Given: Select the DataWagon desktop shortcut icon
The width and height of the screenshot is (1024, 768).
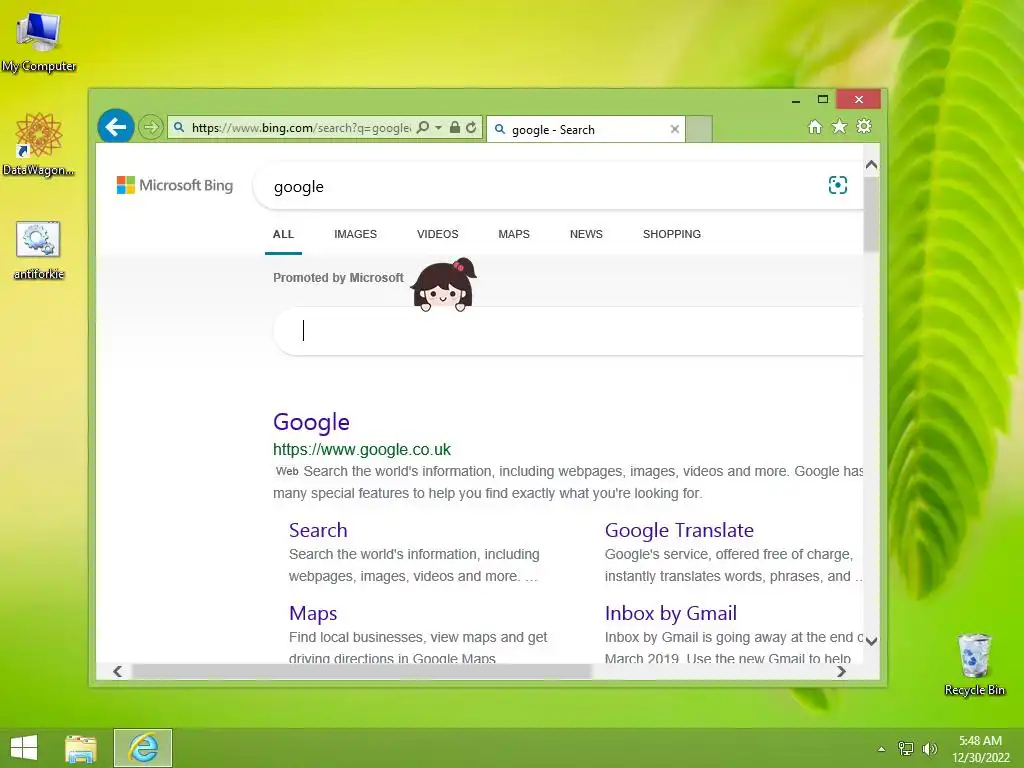Looking at the screenshot, I should tap(39, 145).
